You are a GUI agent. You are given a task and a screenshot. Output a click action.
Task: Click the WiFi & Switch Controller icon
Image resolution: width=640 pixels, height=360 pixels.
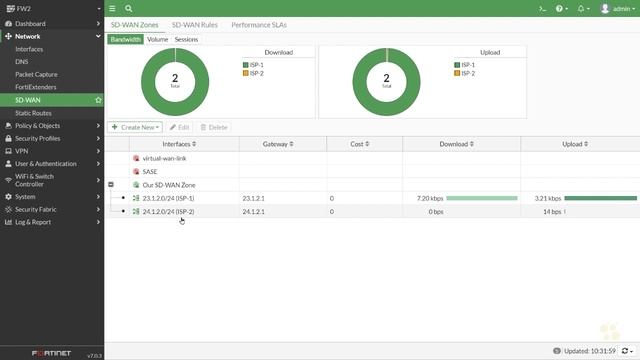pos(8,180)
